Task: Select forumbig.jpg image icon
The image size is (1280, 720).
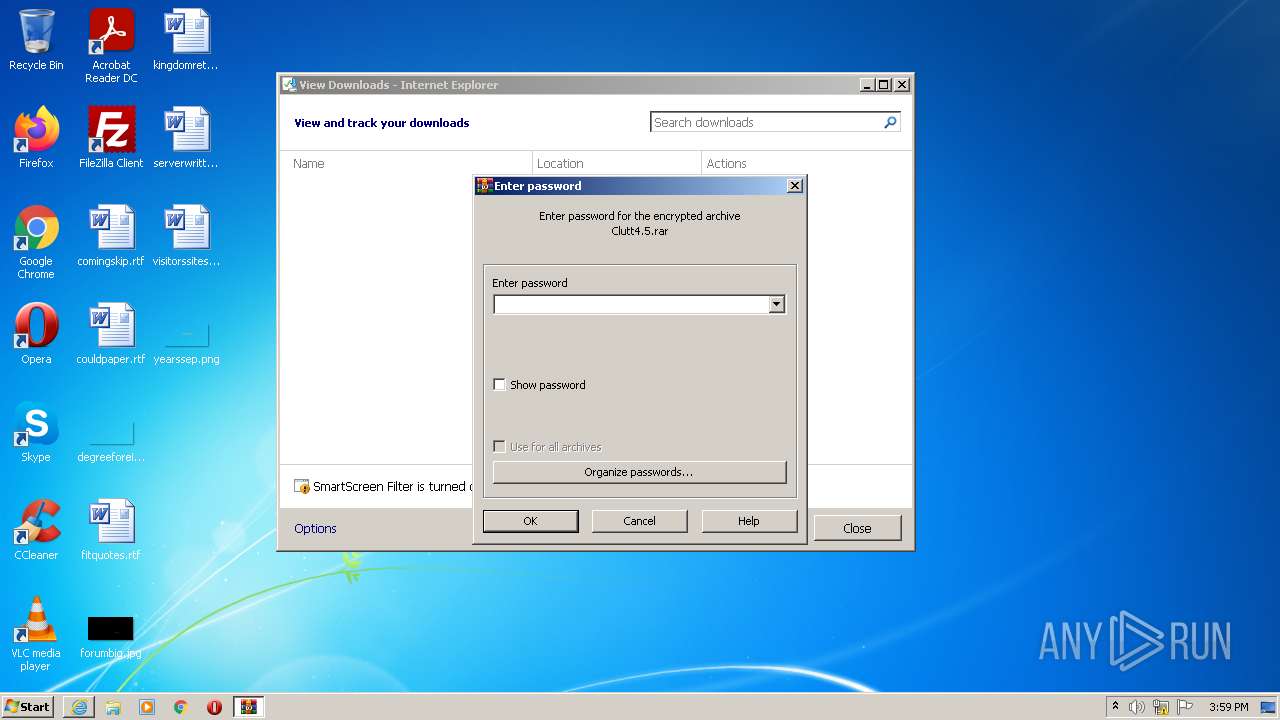Action: click(111, 636)
